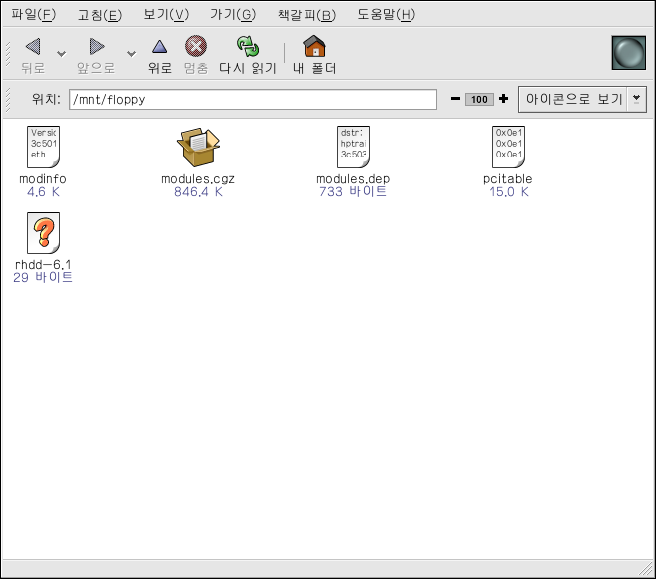The width and height of the screenshot is (656, 579).
Task: Expand the Forward history dropdown arrow
Action: (x=130, y=54)
